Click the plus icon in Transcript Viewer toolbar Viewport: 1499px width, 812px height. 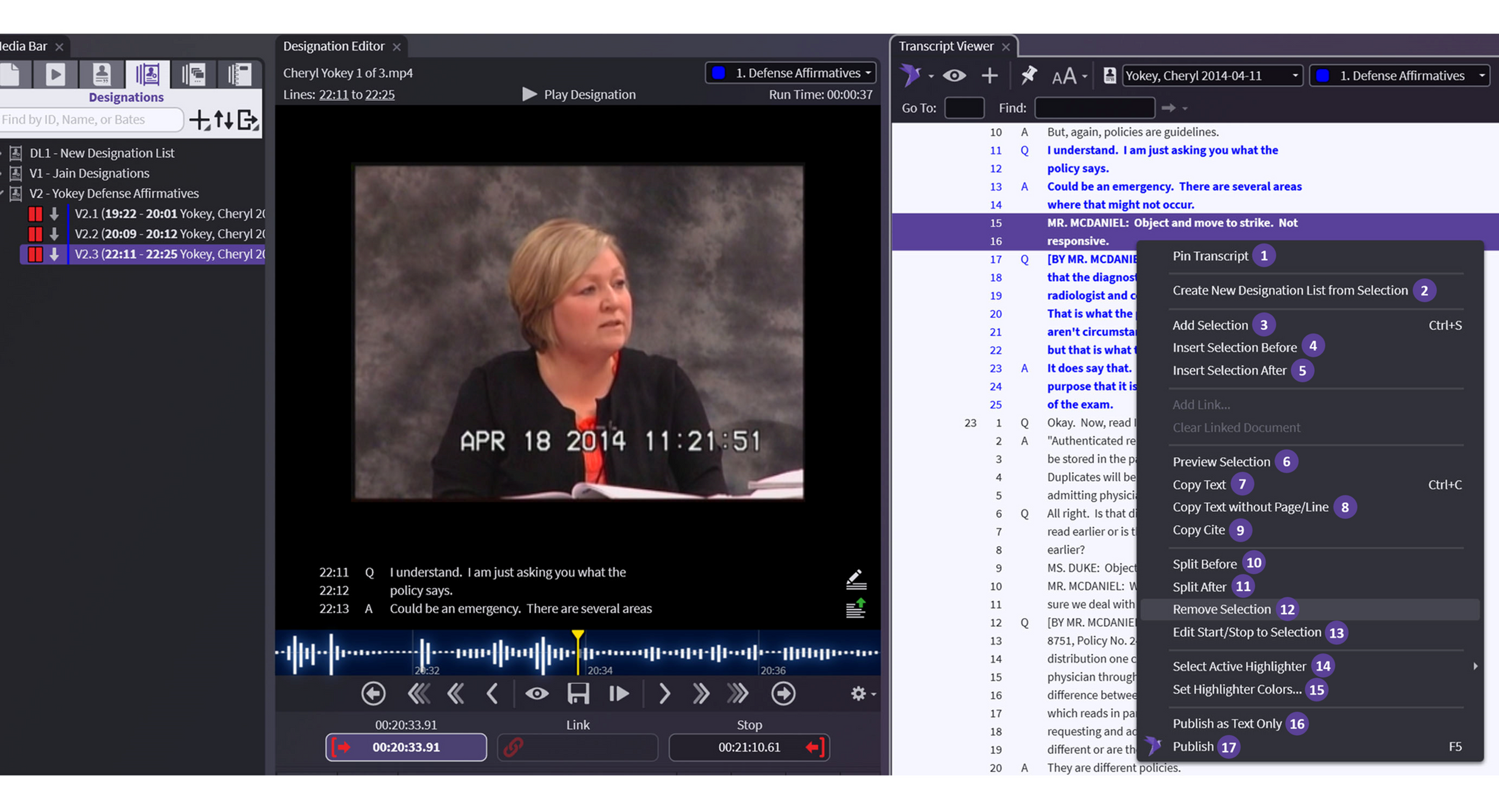point(989,75)
